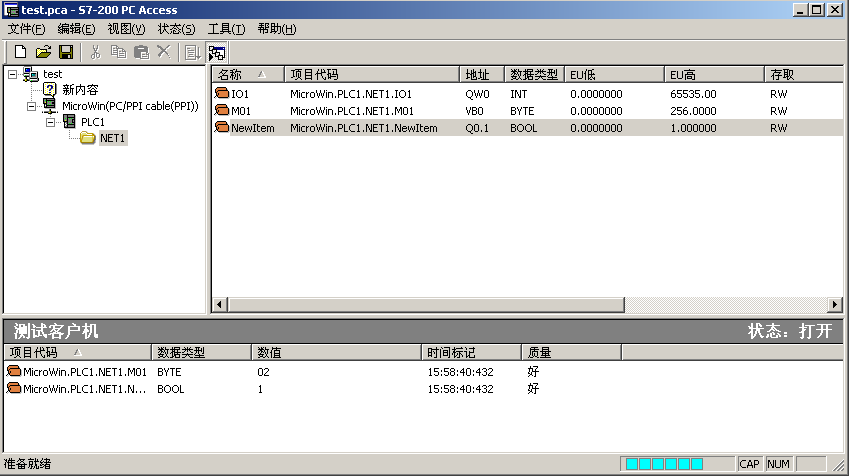This screenshot has width=849, height=476.
Task: Click the Open file toolbar icon
Action: (x=43, y=52)
